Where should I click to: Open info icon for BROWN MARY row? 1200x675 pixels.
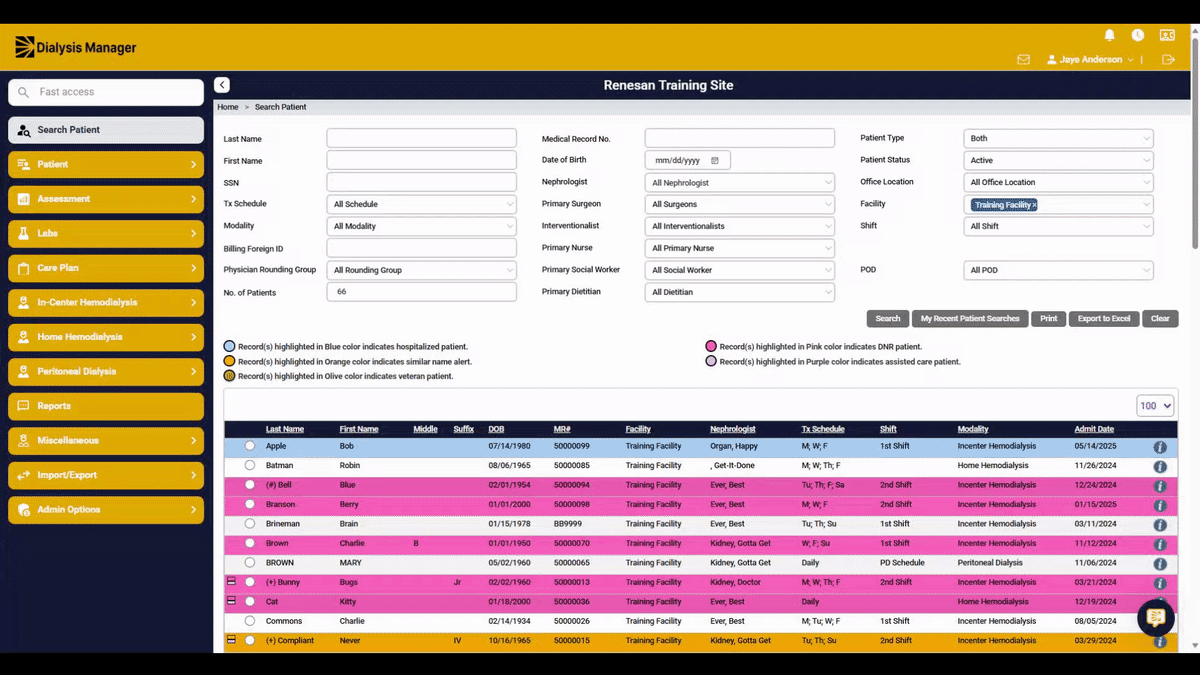click(x=1160, y=564)
